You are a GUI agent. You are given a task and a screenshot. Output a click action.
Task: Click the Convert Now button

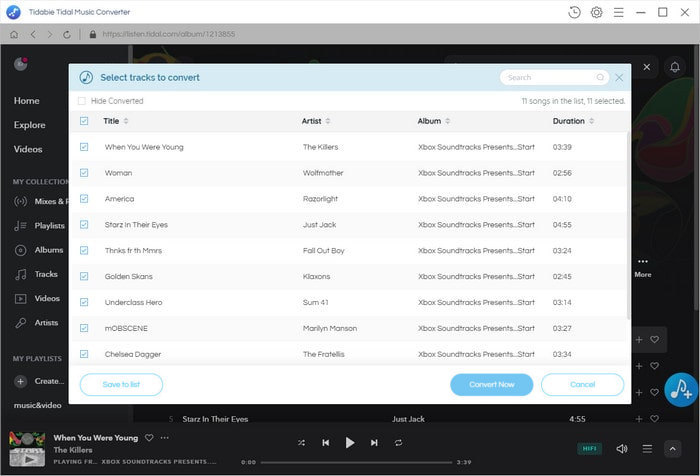coord(492,384)
